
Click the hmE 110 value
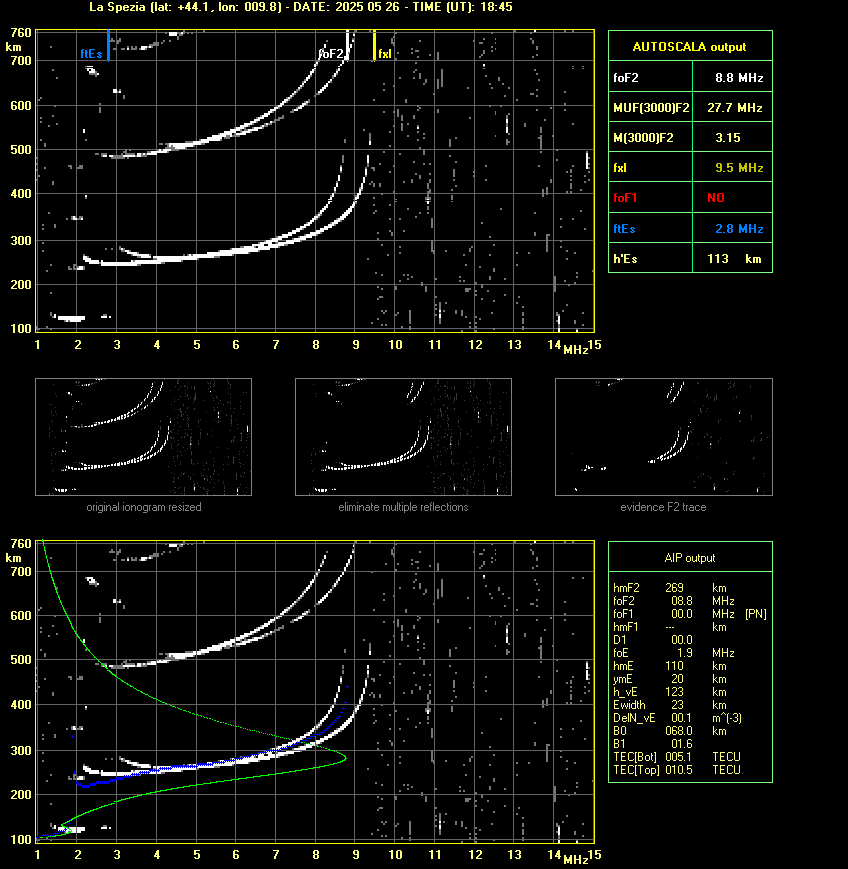675,666
